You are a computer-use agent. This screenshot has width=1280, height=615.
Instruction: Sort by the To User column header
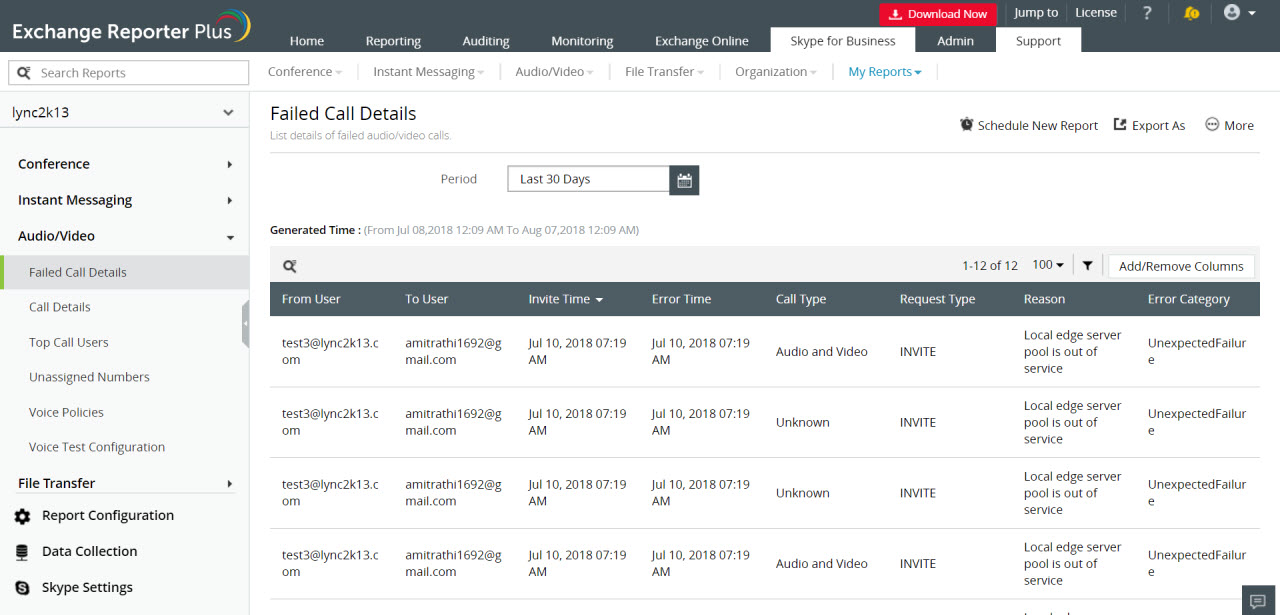coord(427,299)
